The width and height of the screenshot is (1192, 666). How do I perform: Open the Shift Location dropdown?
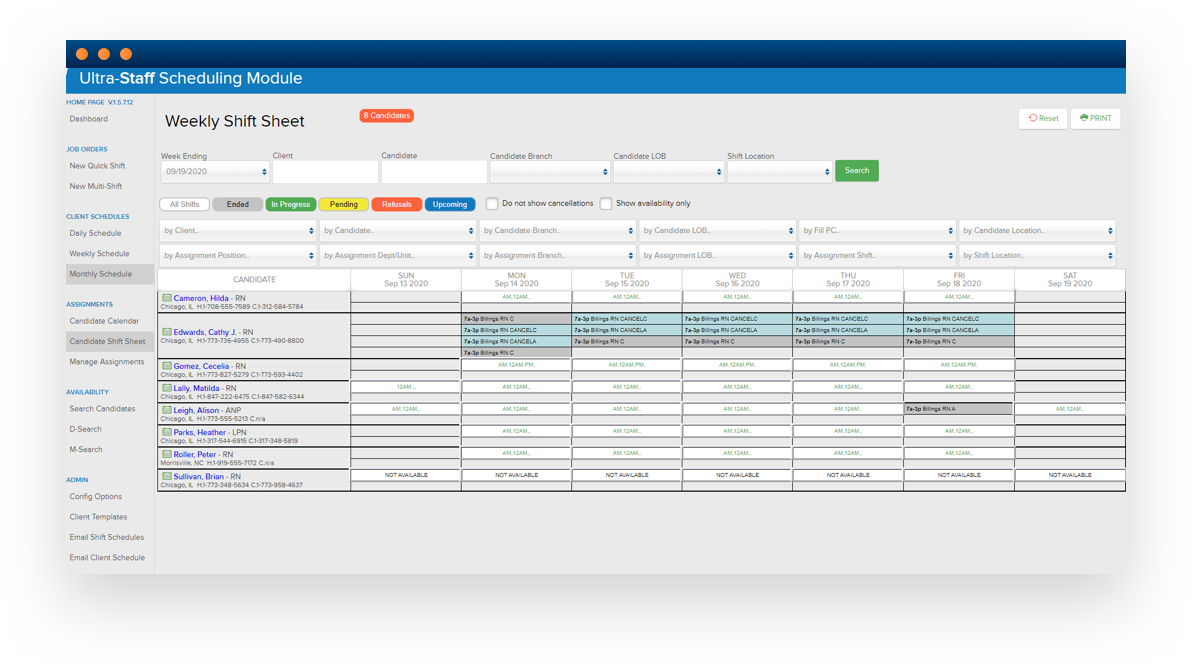click(779, 172)
